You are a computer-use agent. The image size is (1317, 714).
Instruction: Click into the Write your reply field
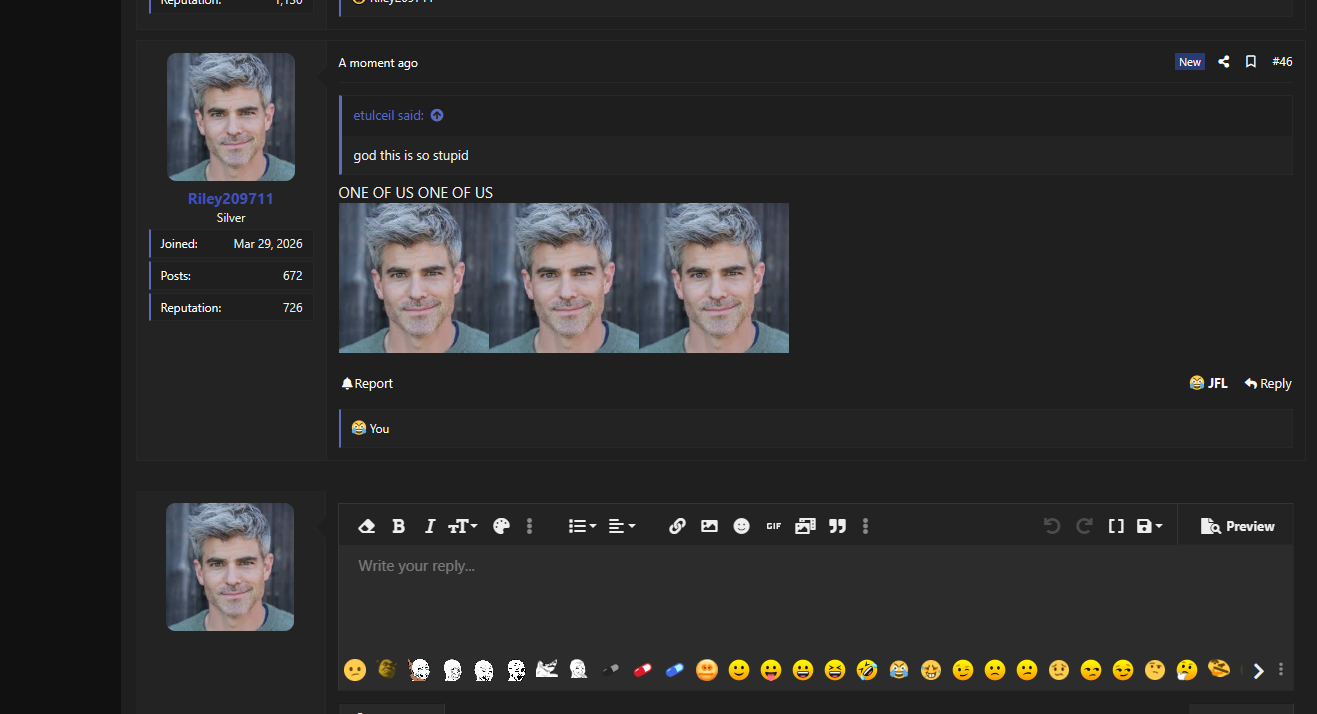(815, 597)
